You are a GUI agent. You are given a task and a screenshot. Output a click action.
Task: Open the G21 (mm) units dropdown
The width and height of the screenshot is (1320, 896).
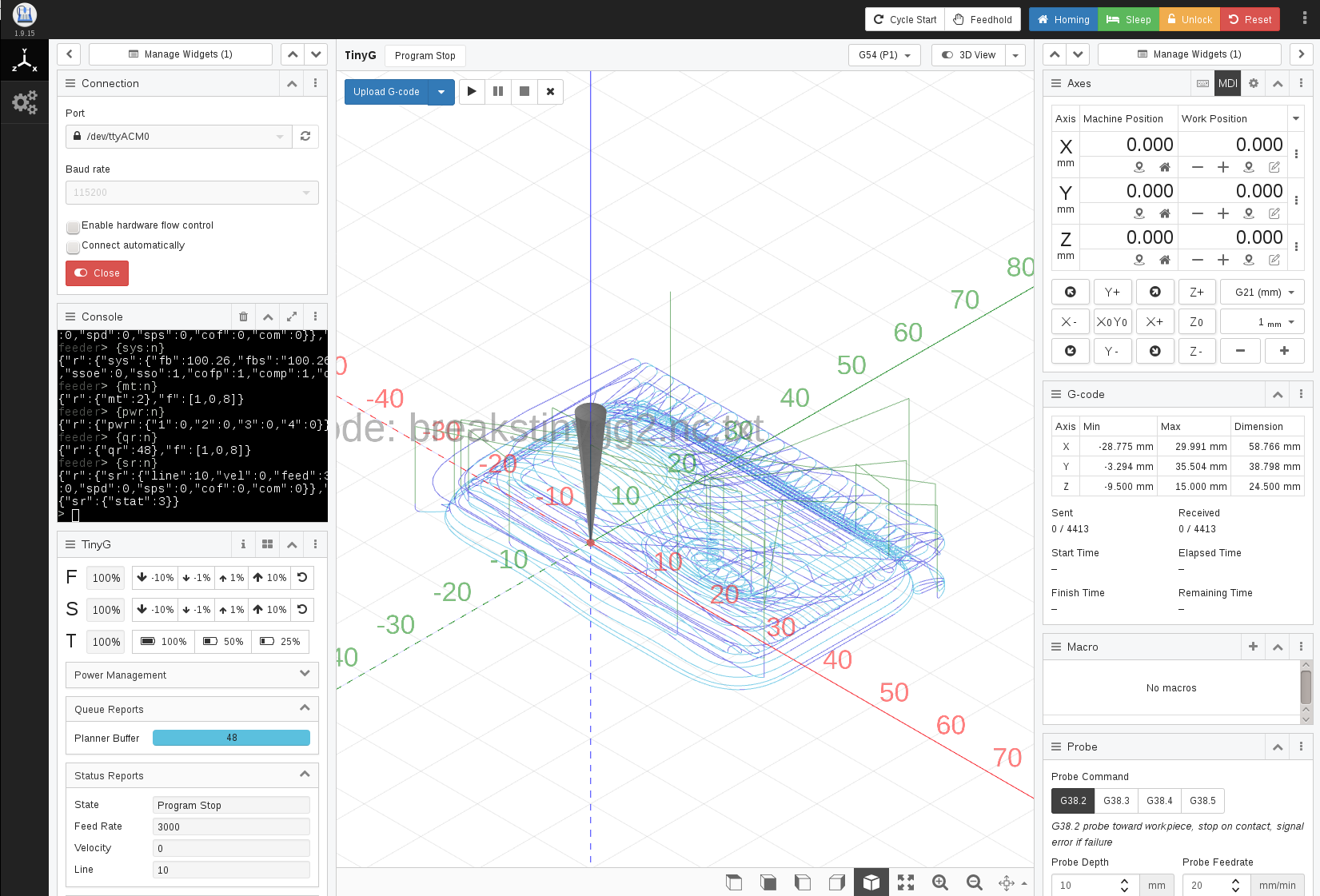click(x=1262, y=292)
